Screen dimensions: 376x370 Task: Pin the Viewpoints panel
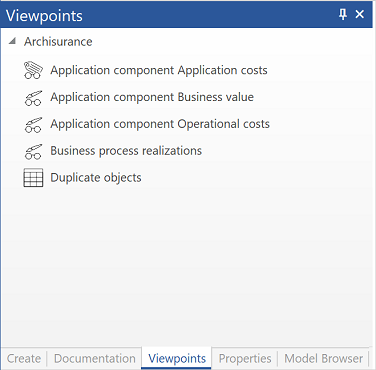(343, 14)
